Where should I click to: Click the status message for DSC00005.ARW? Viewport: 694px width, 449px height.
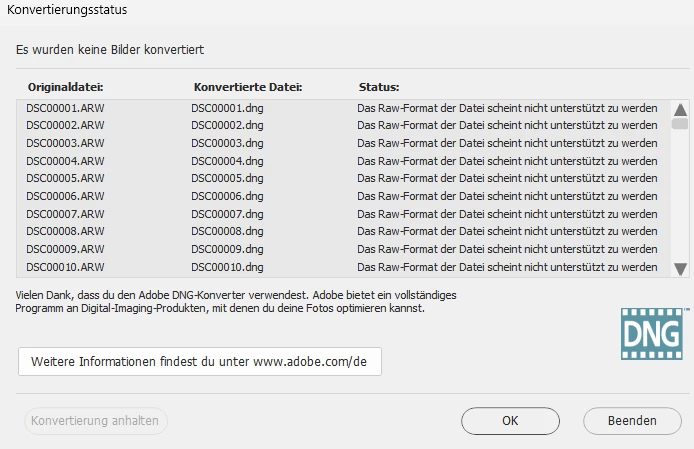[x=507, y=178]
